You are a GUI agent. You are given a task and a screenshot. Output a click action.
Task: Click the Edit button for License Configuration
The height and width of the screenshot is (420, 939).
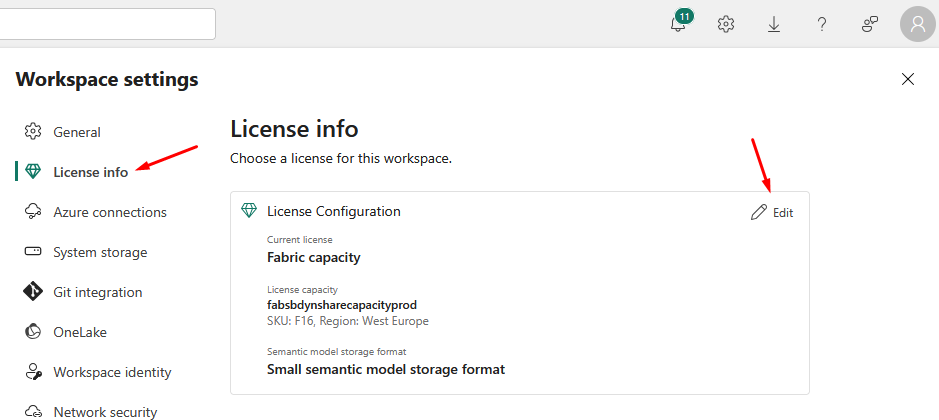point(772,212)
